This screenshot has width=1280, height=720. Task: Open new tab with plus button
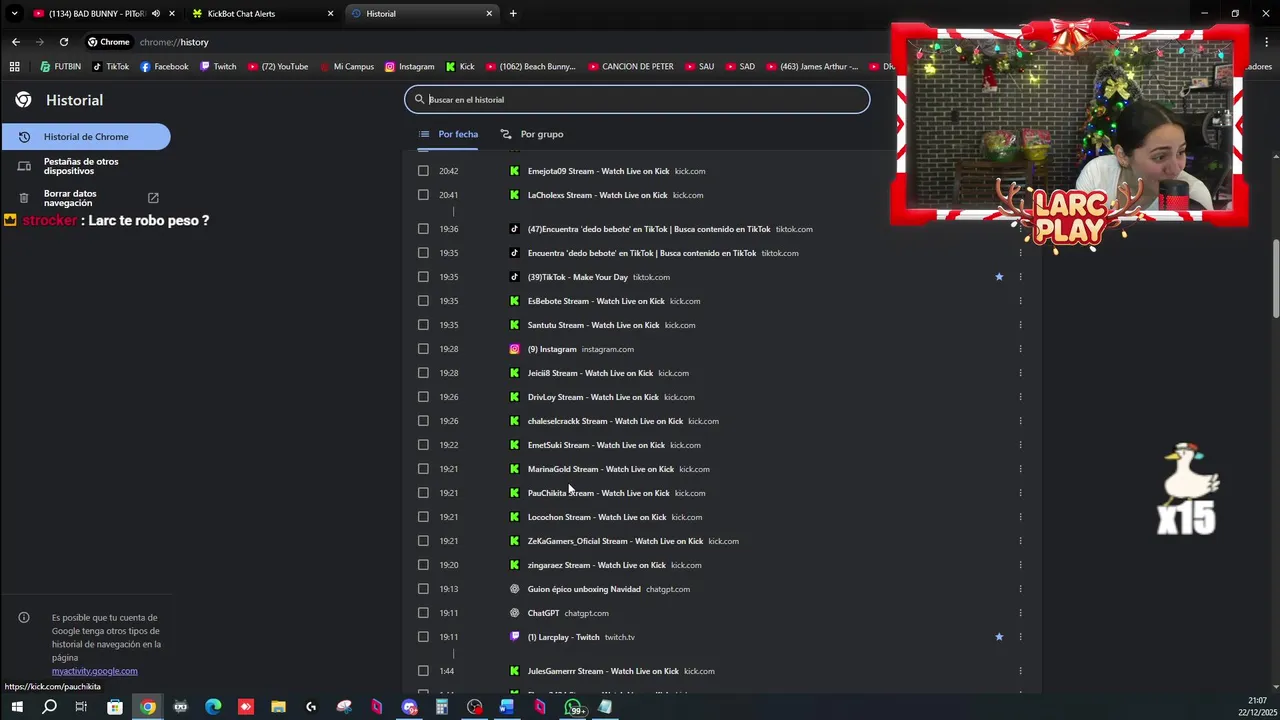point(513,13)
